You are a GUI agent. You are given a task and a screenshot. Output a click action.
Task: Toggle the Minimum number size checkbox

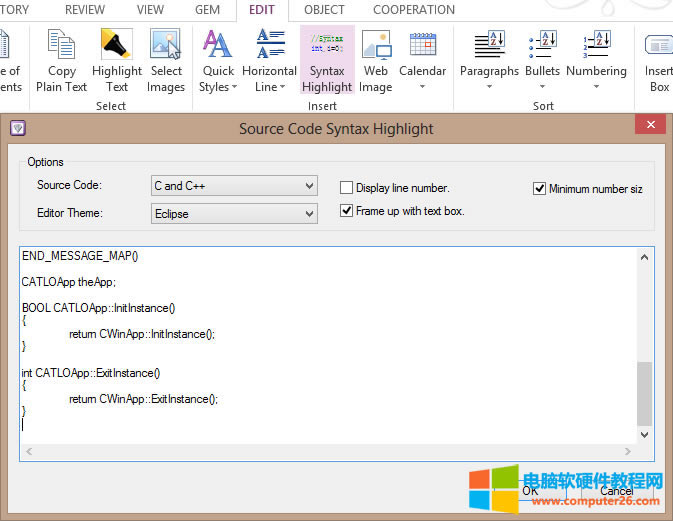(x=540, y=188)
